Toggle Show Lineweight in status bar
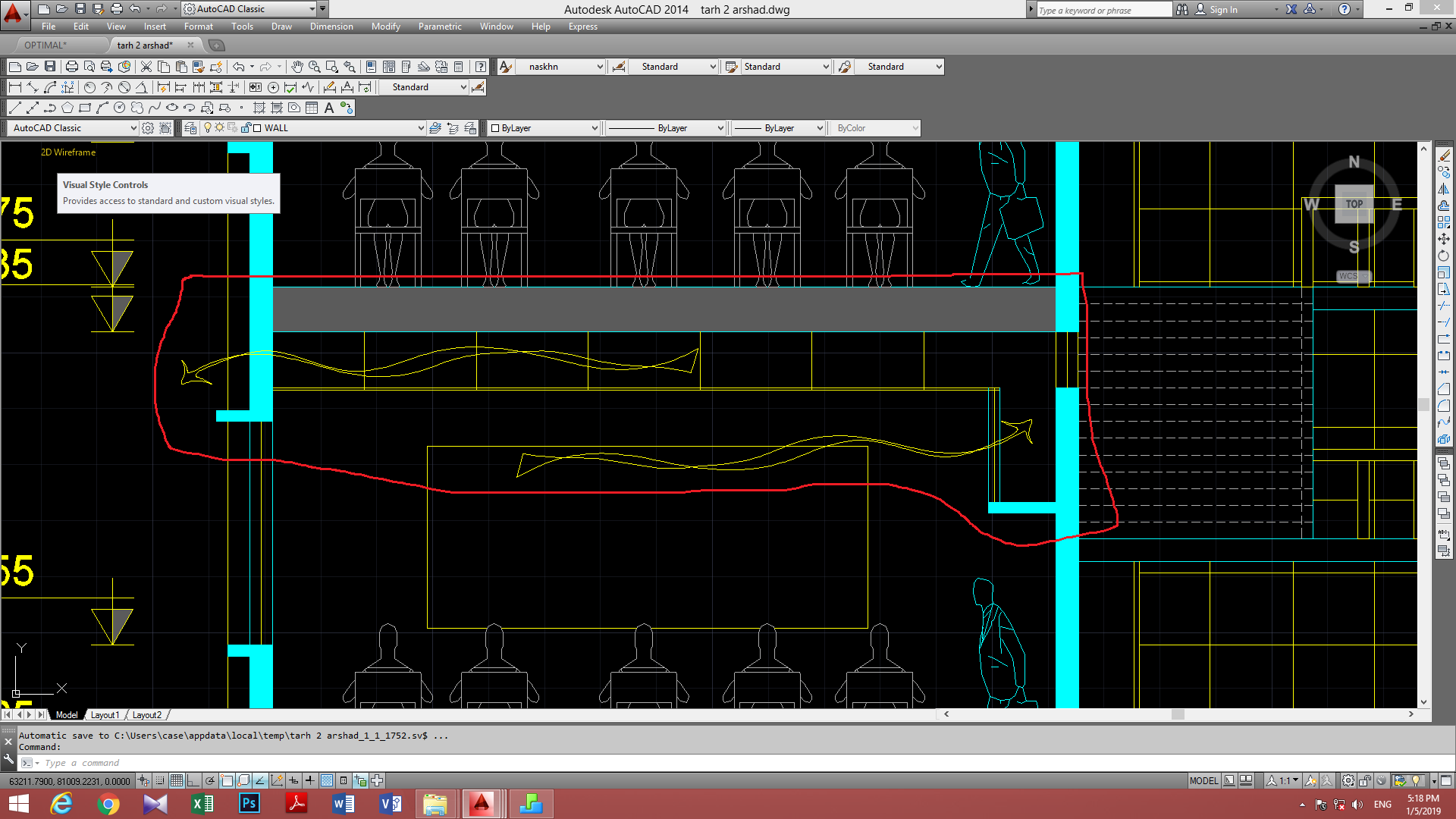 tap(310, 780)
